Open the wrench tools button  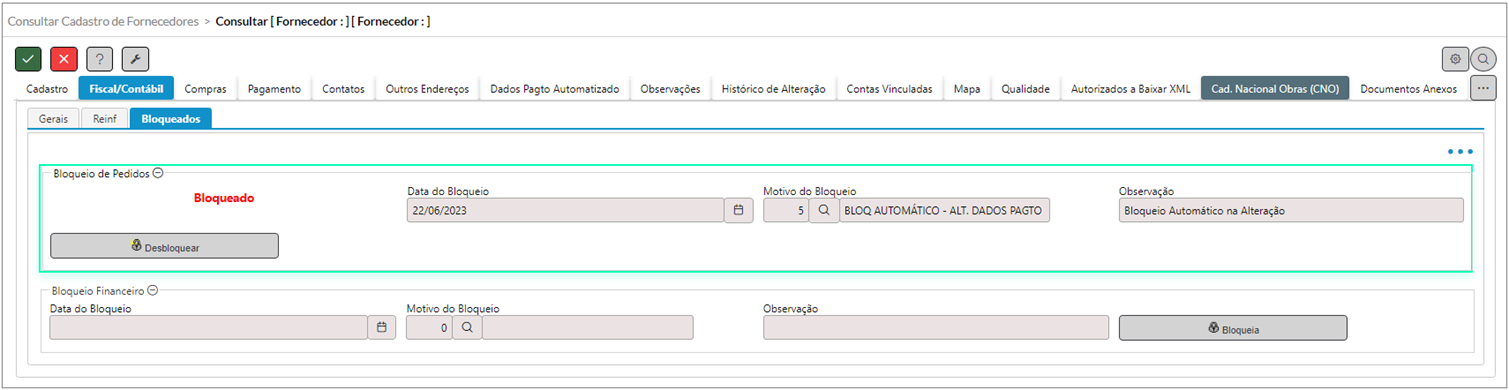(x=135, y=59)
